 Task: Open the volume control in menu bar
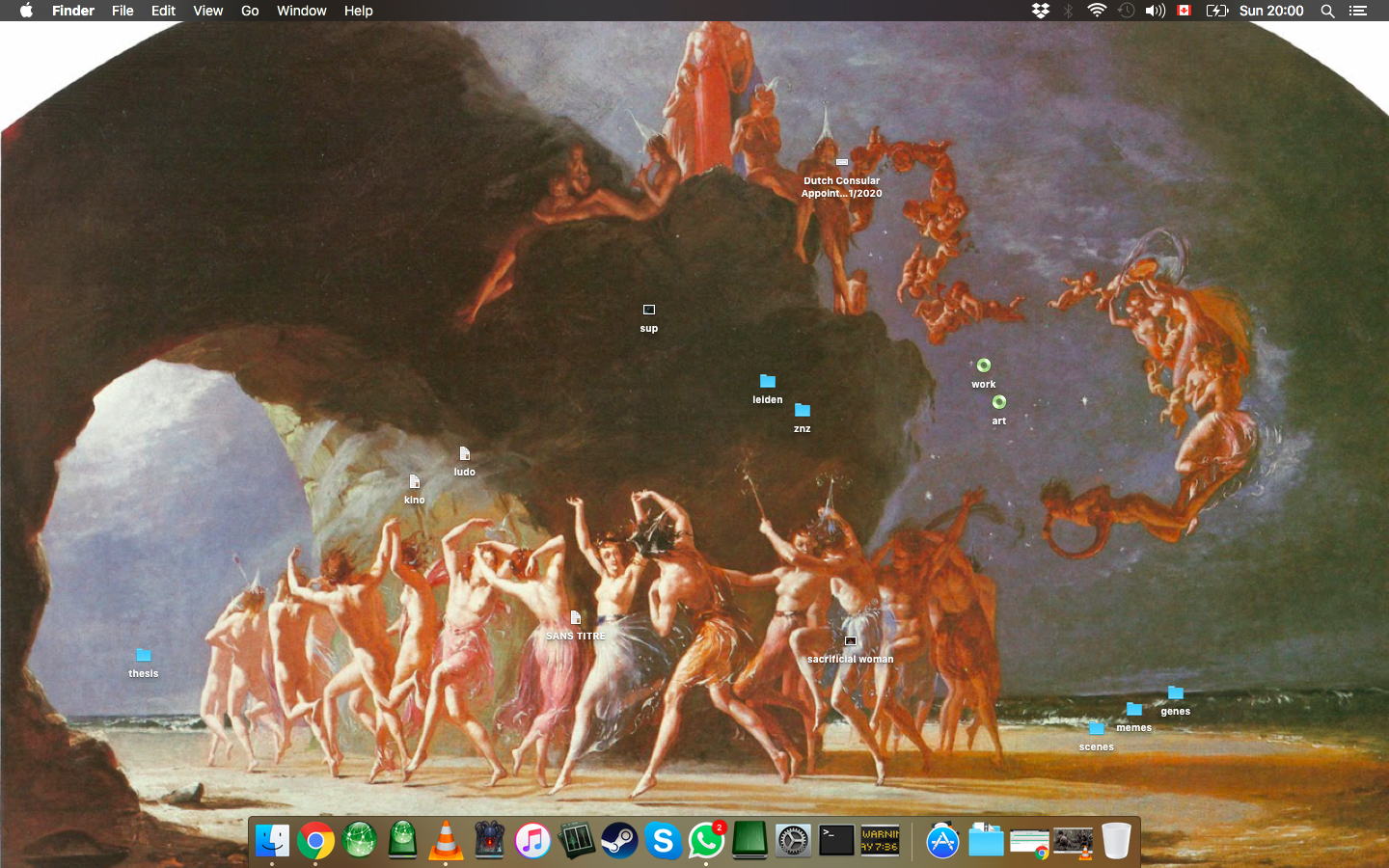[x=1155, y=11]
